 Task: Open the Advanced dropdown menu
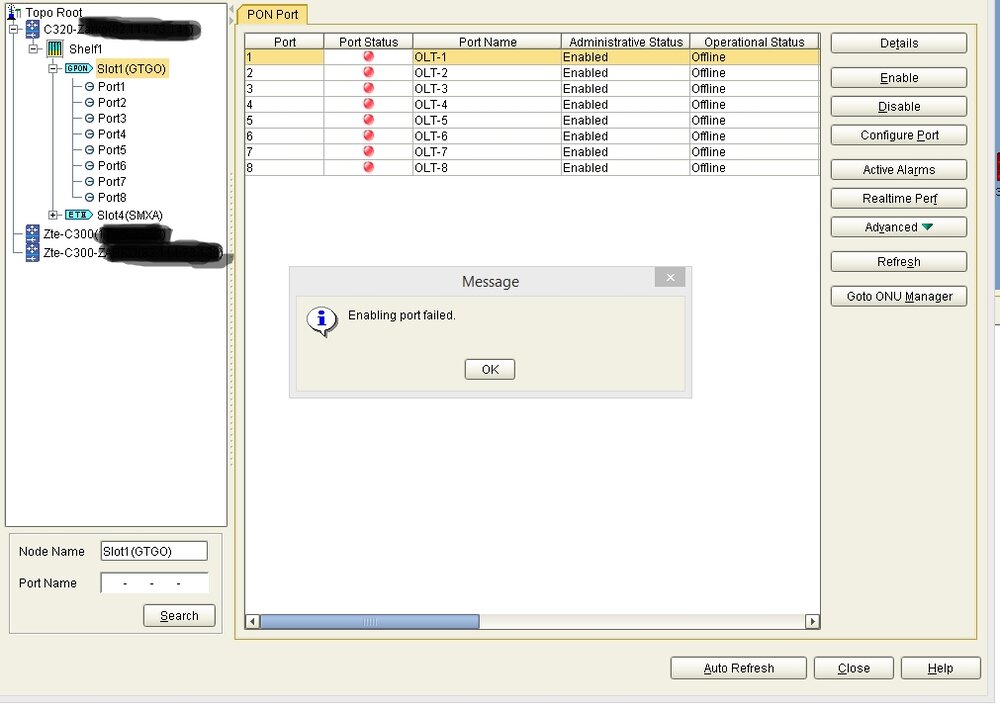pyautogui.click(x=898, y=227)
